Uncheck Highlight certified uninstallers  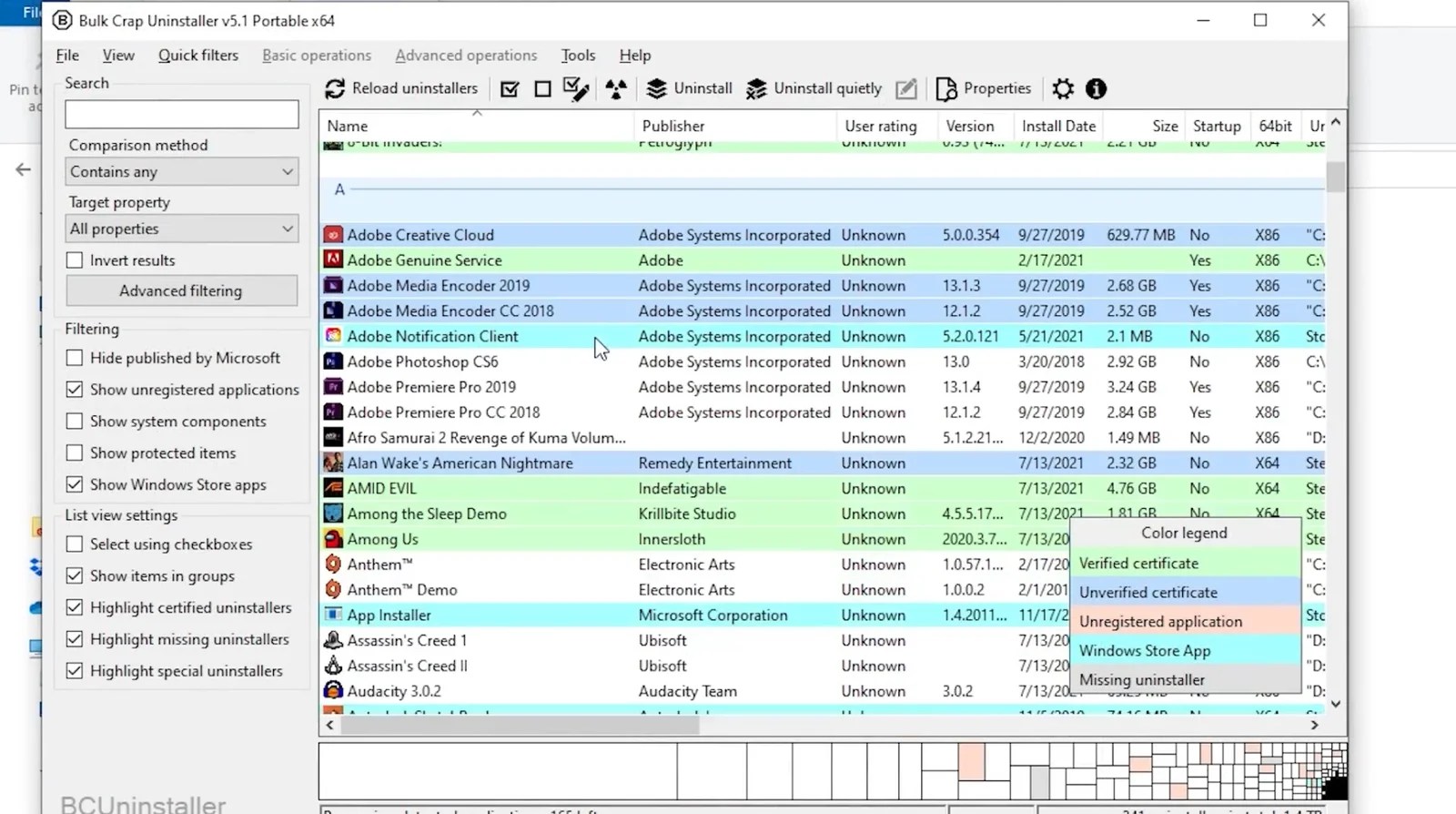[x=75, y=607]
